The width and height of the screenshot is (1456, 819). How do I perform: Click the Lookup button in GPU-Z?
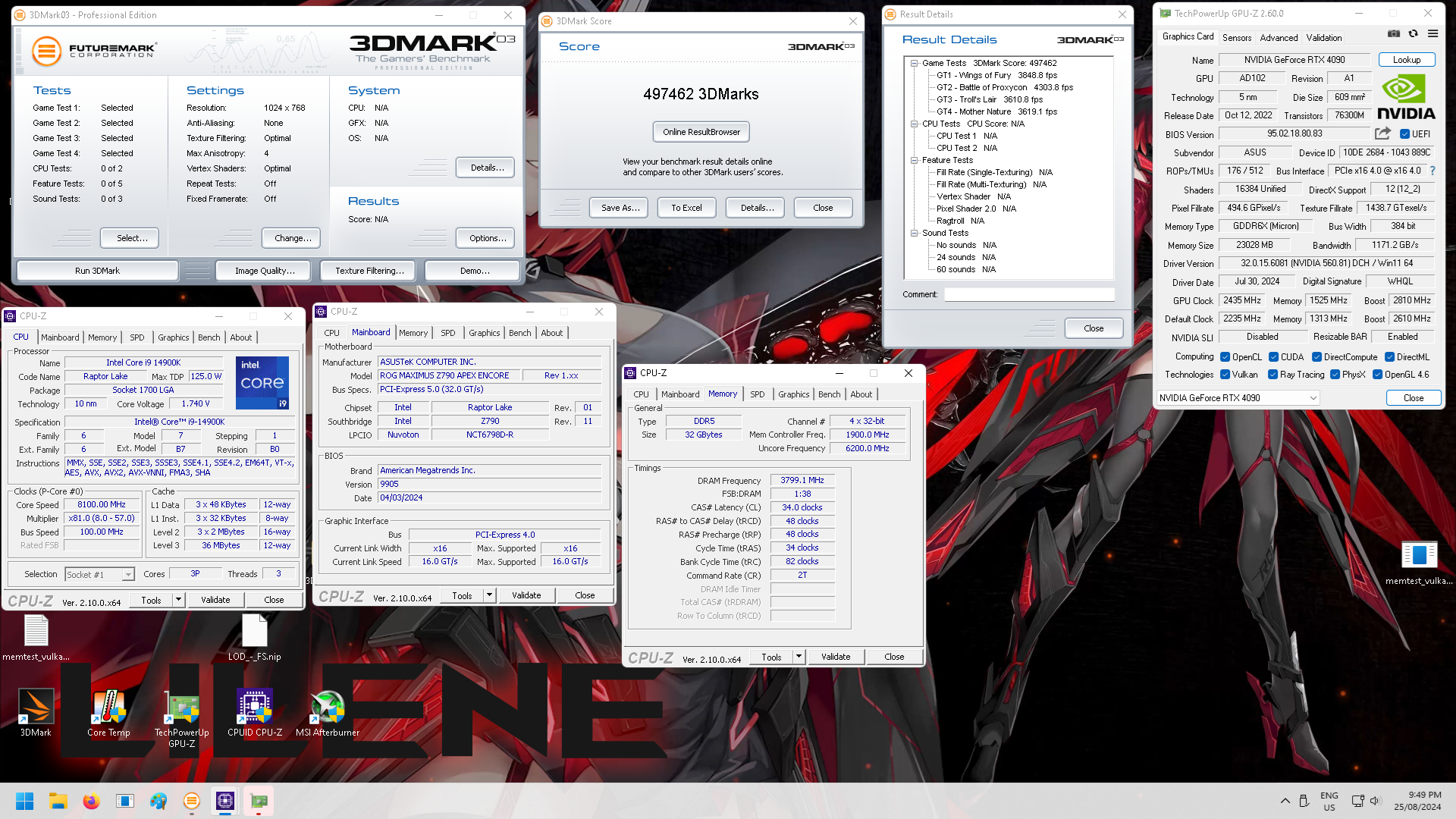(x=1407, y=60)
